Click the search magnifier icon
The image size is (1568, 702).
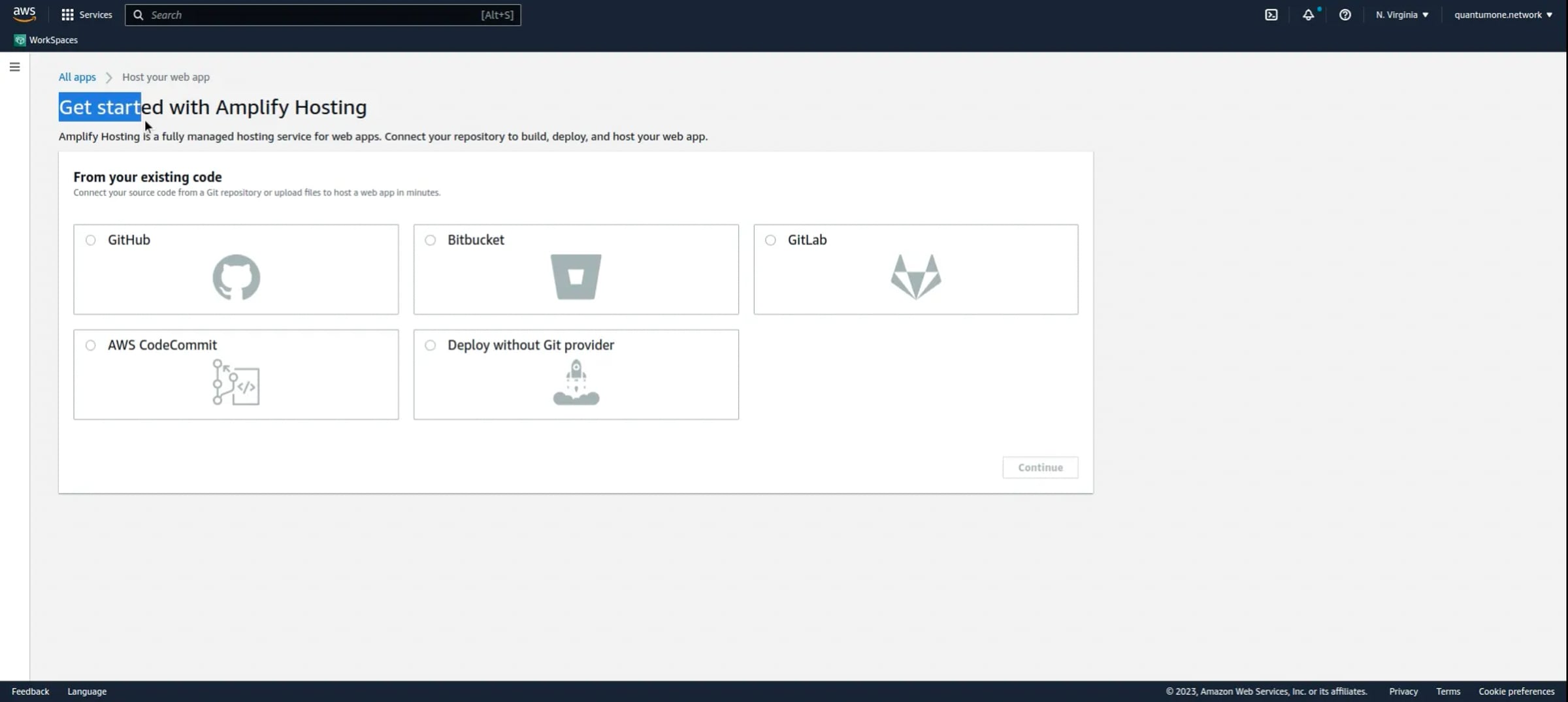[x=138, y=14]
